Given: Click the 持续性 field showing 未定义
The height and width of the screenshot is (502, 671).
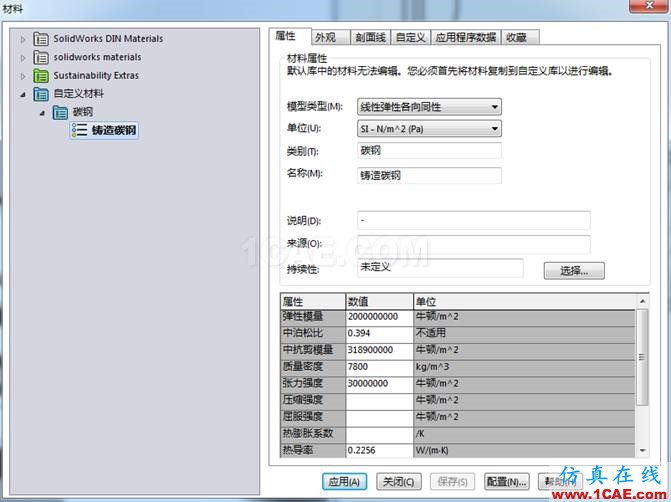Looking at the screenshot, I should point(440,267).
